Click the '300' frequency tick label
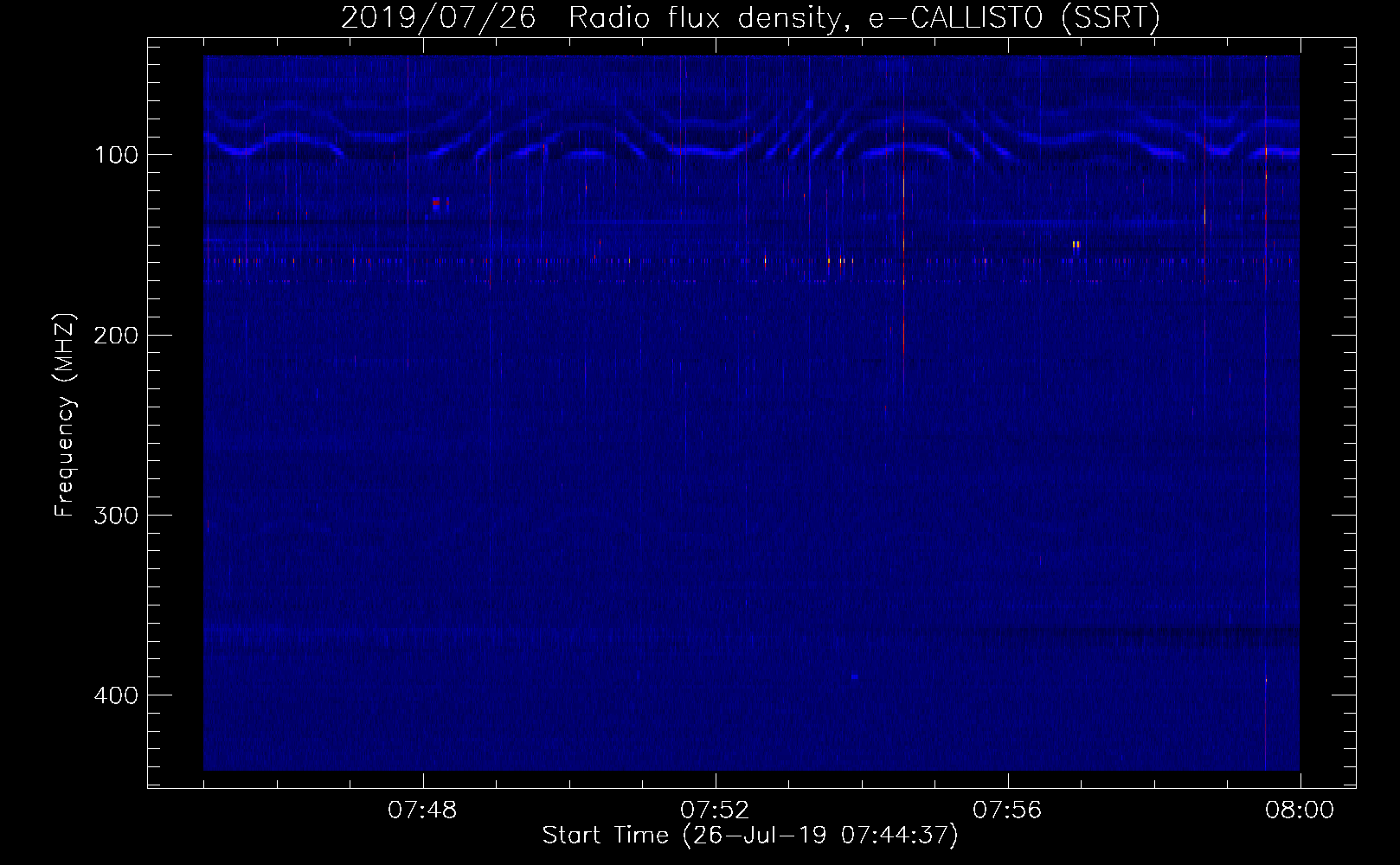The image size is (1400, 865). coord(116,515)
